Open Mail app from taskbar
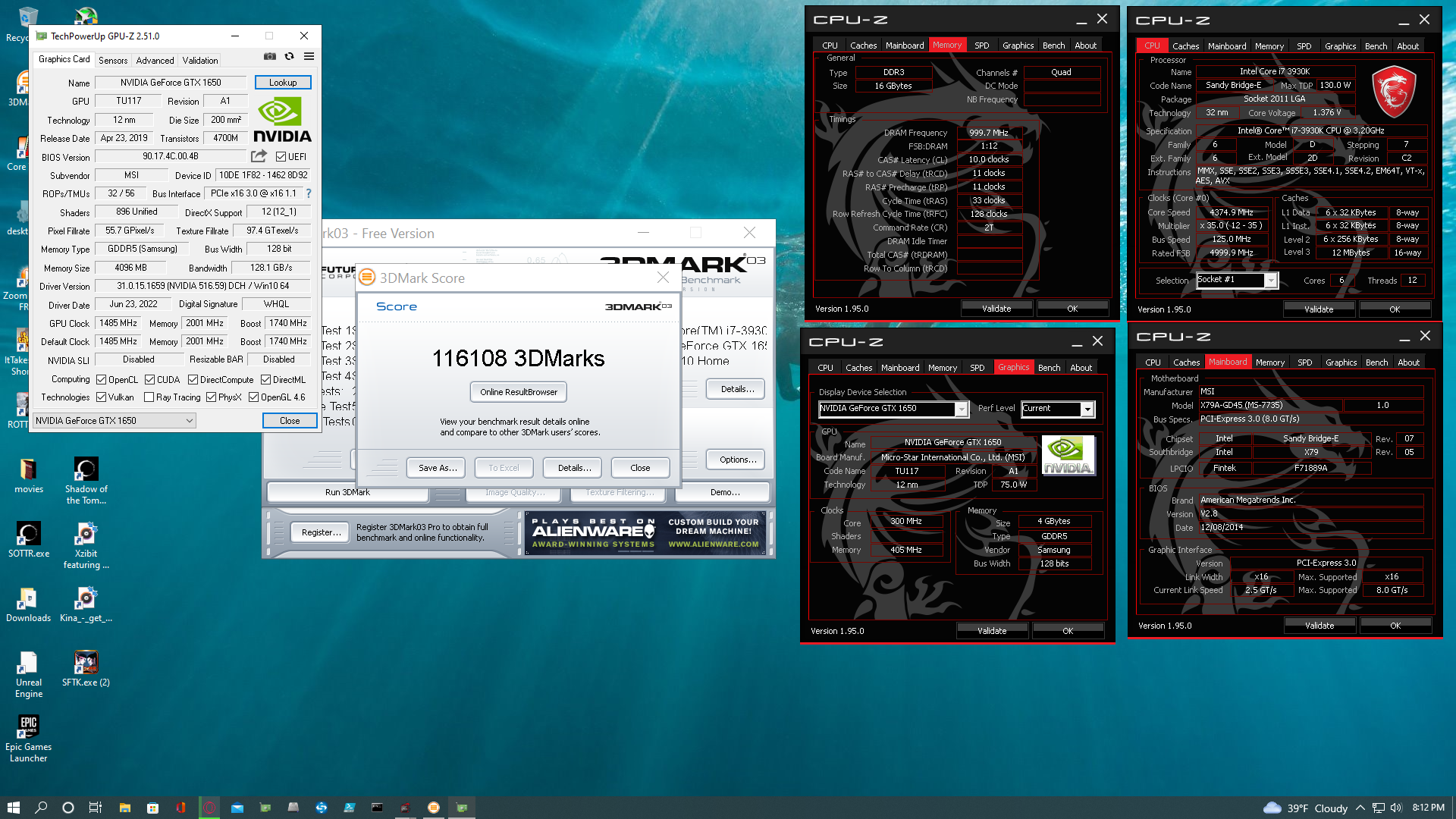The width and height of the screenshot is (1456, 819). coord(237,808)
